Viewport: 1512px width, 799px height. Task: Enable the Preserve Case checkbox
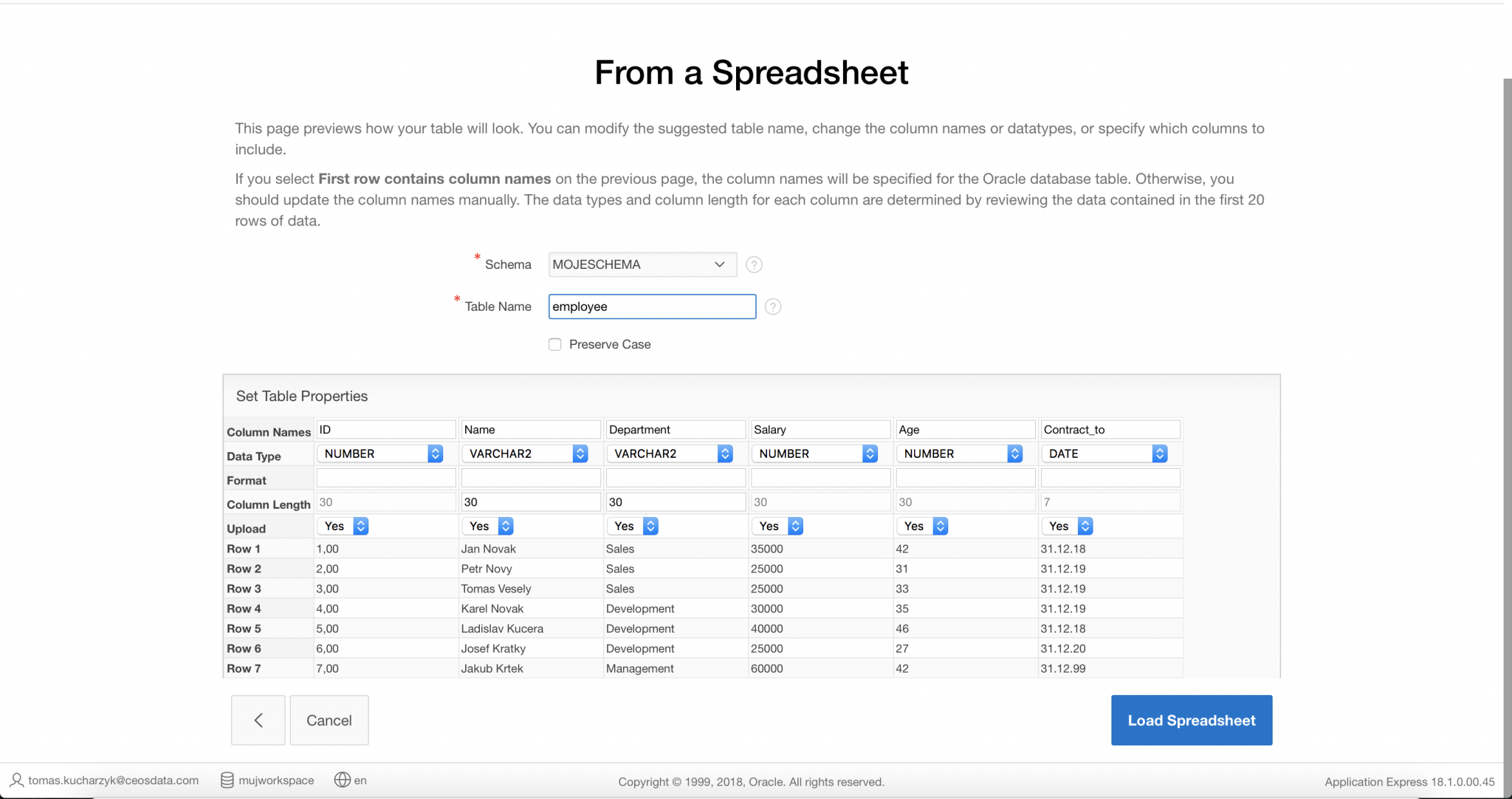555,344
